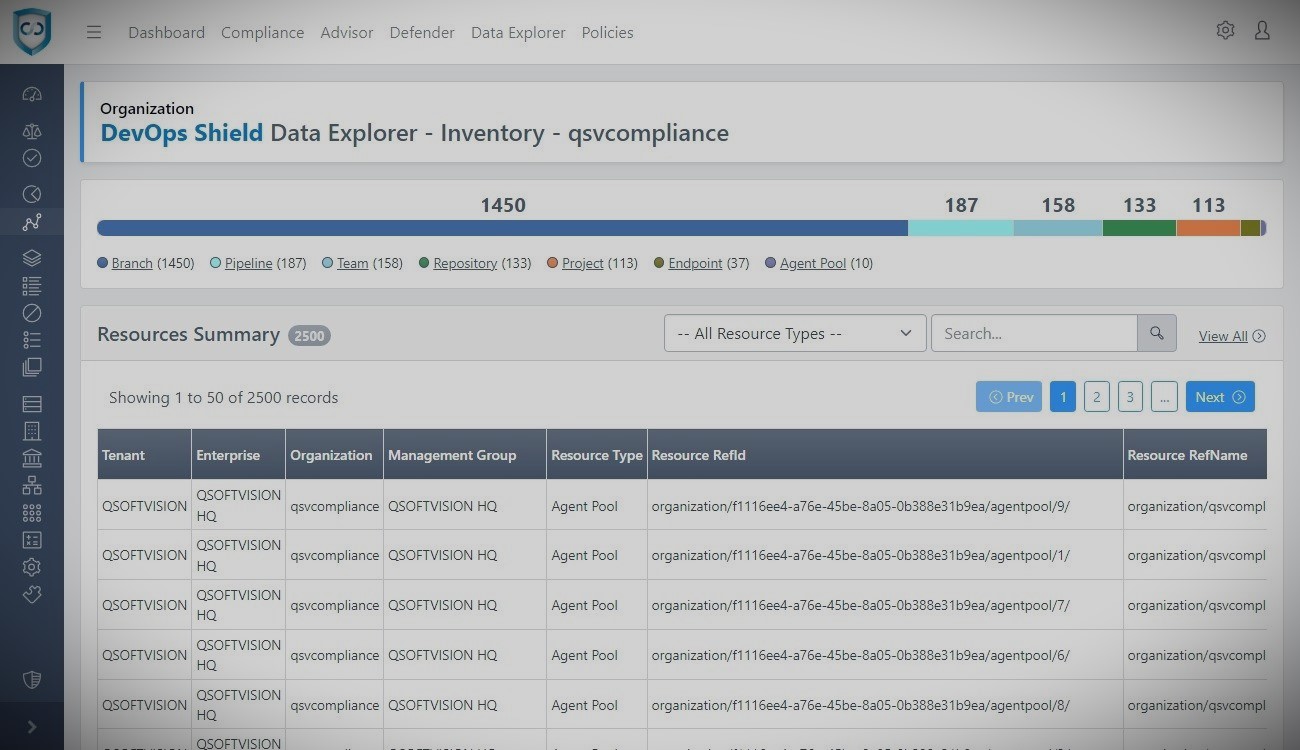Click the balance scales sidebar icon
Screen dimensions: 1300x750
(32, 131)
